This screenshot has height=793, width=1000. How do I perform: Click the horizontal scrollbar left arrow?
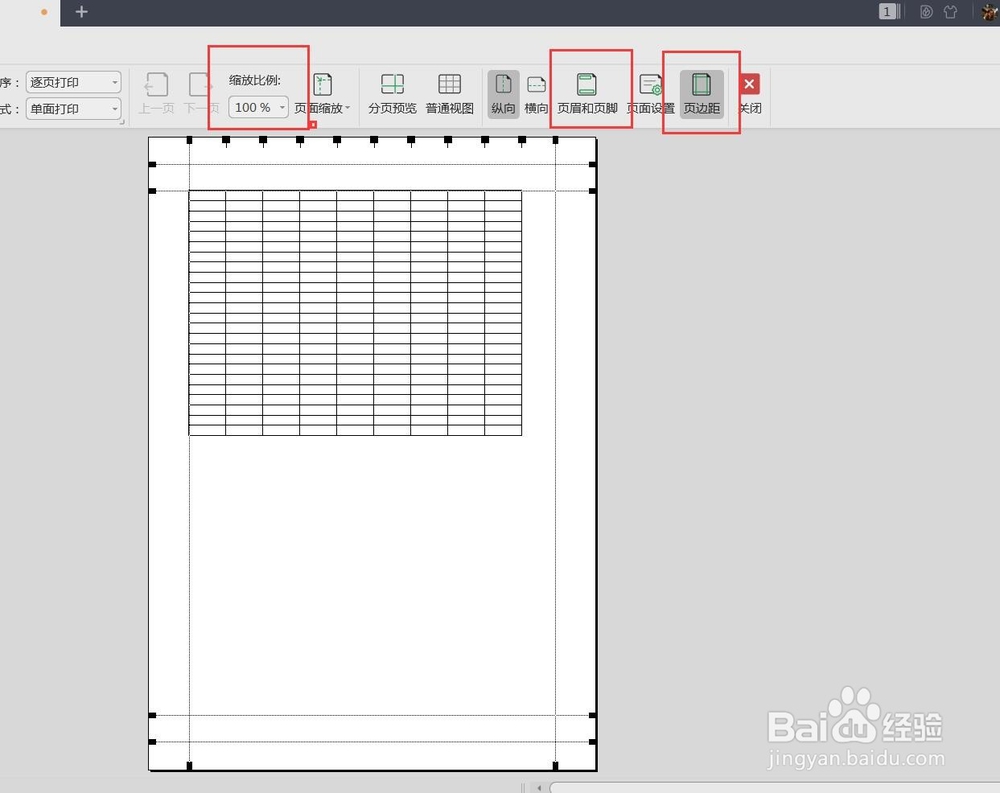539,788
